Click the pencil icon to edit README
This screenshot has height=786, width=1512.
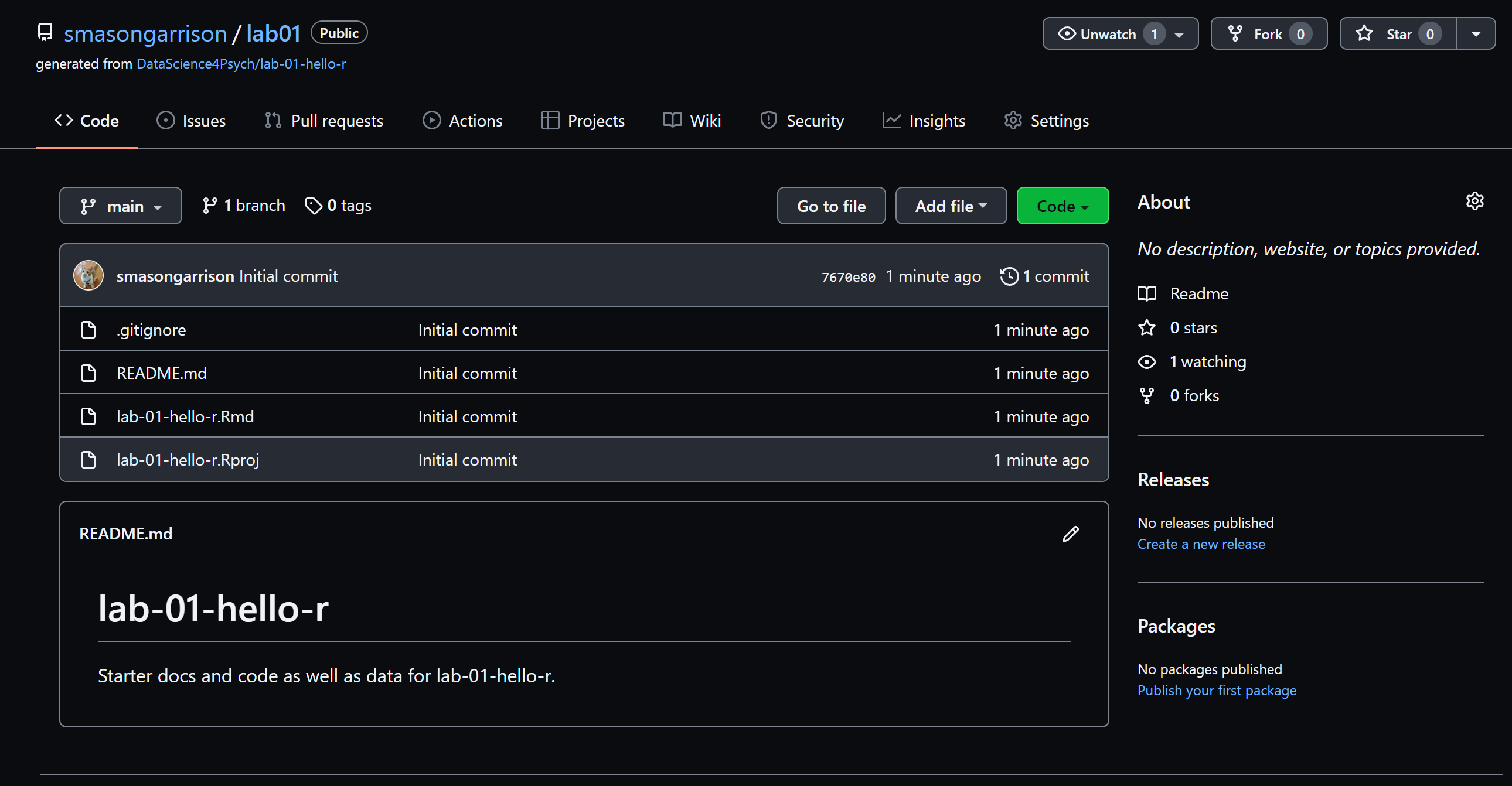pyautogui.click(x=1070, y=534)
